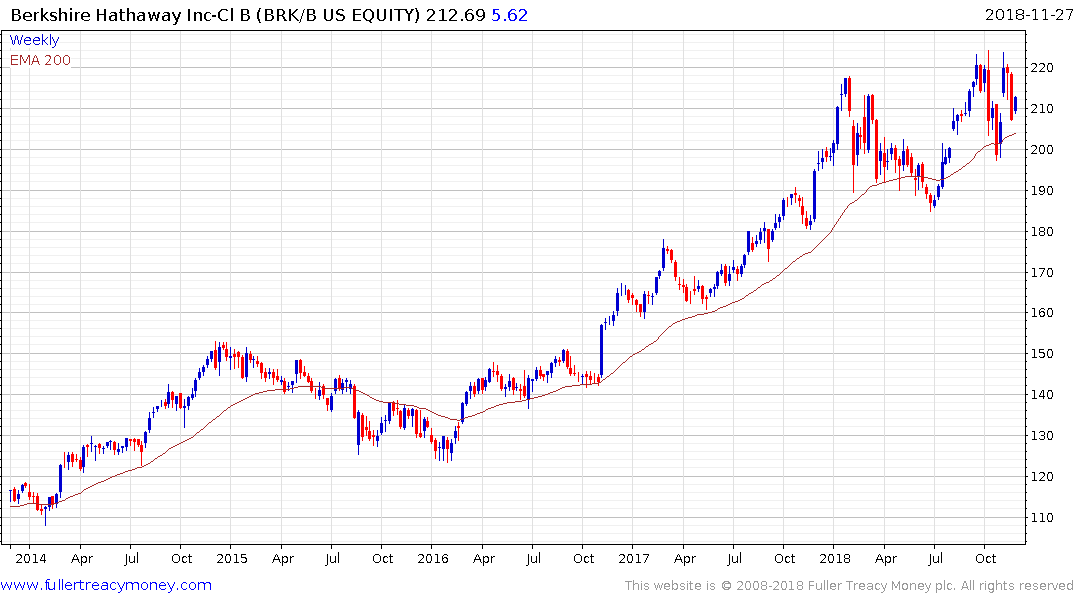Select the 2015 year axis label
Screen dimensions: 1075x600
tap(232, 558)
